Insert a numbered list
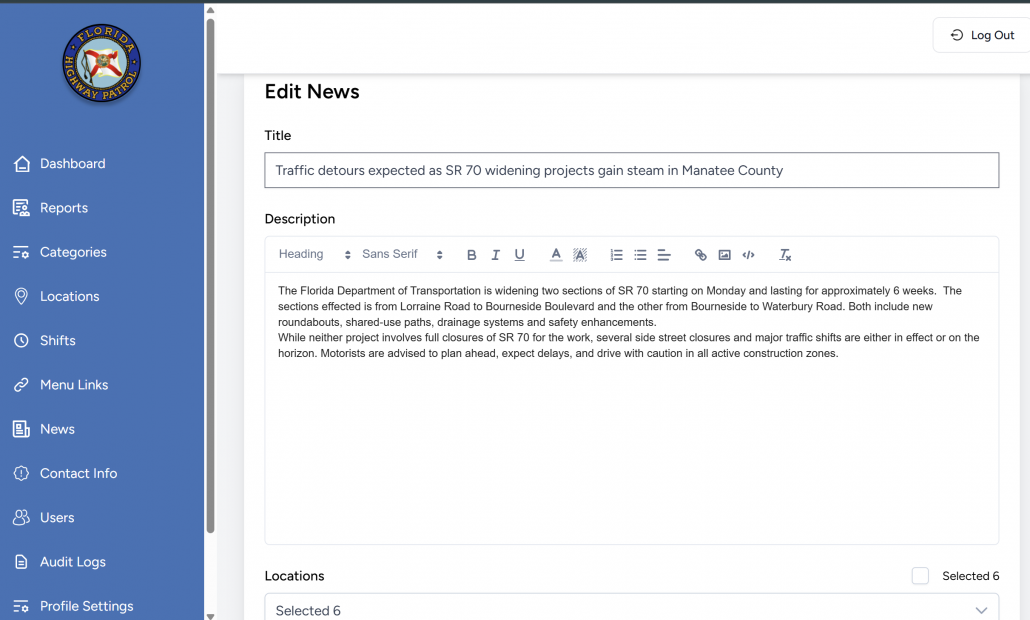This screenshot has height=620, width=1030. (616, 255)
